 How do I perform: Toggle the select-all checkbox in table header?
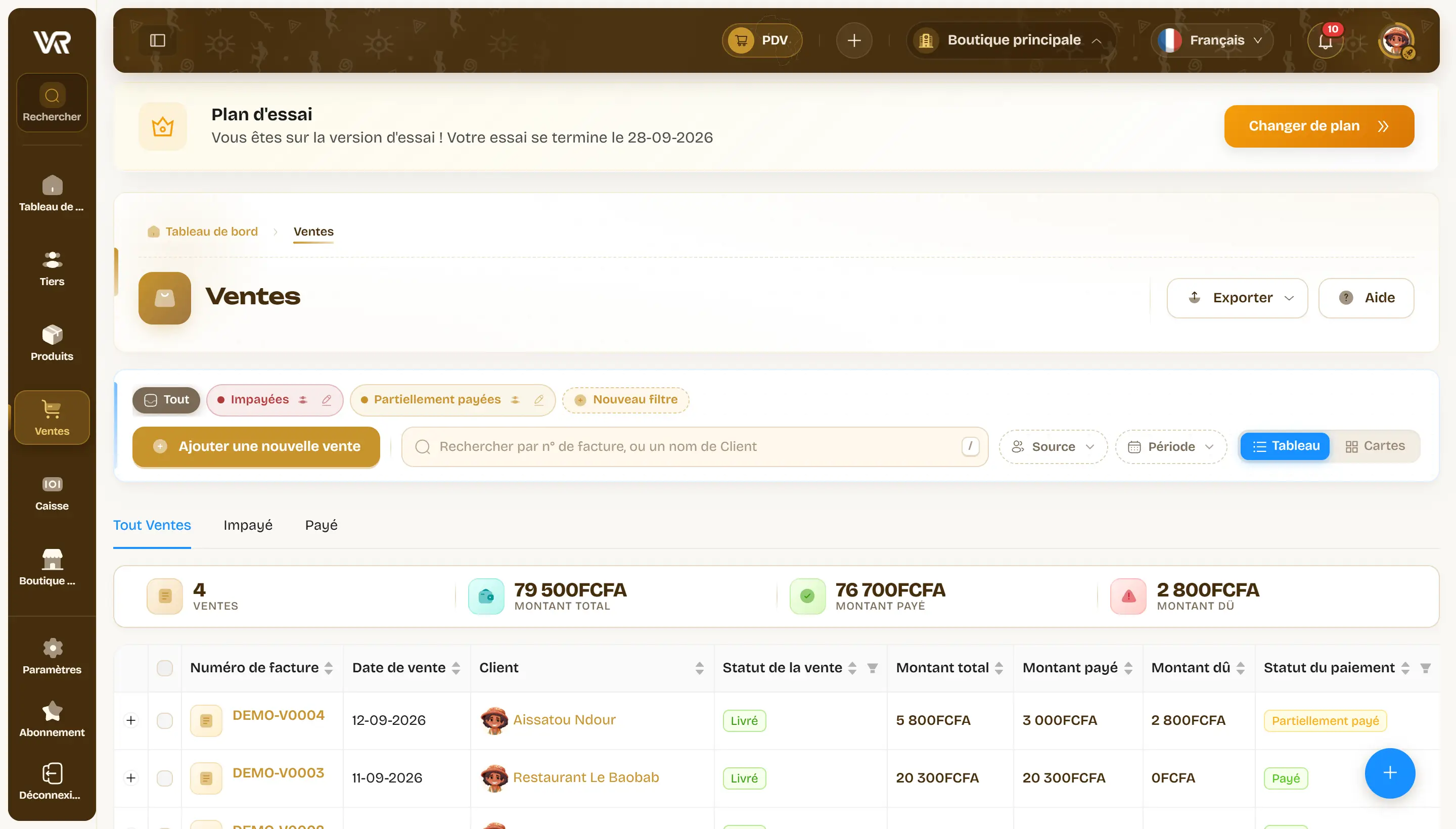[165, 667]
